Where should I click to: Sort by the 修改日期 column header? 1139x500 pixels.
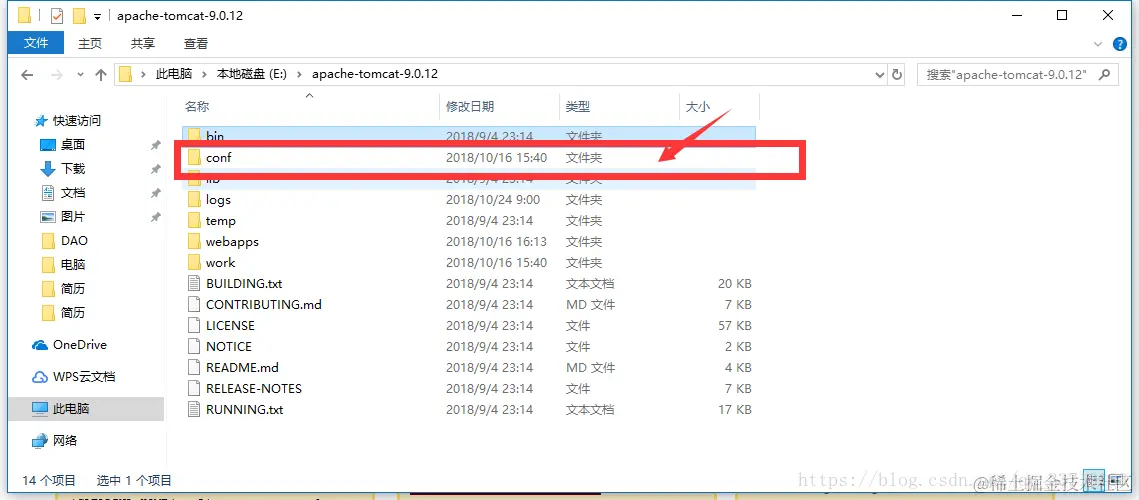click(x=470, y=107)
